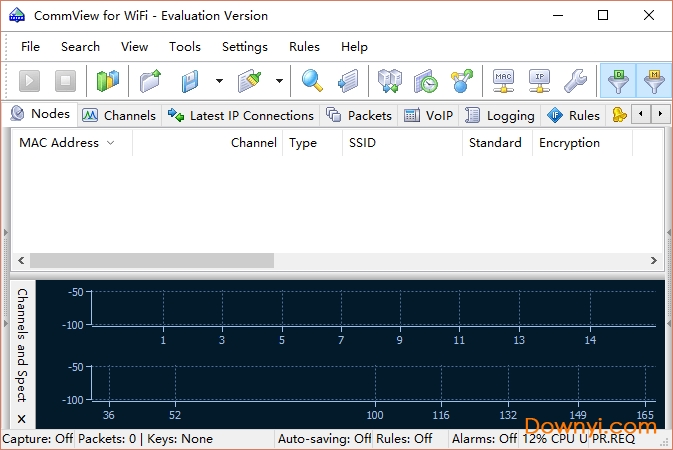Sort by SSID column header

tap(403, 143)
